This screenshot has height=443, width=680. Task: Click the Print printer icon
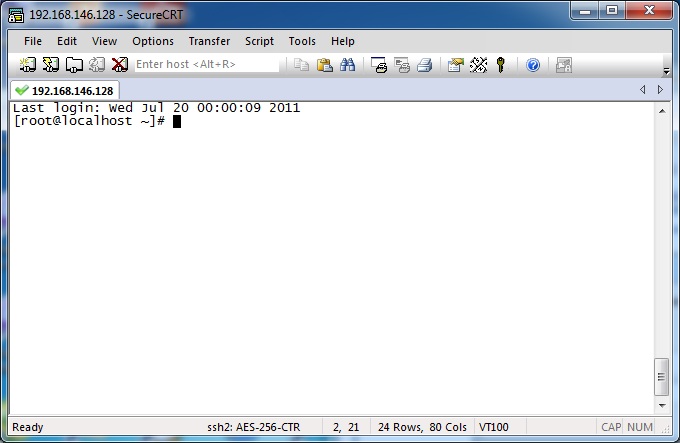coord(425,65)
